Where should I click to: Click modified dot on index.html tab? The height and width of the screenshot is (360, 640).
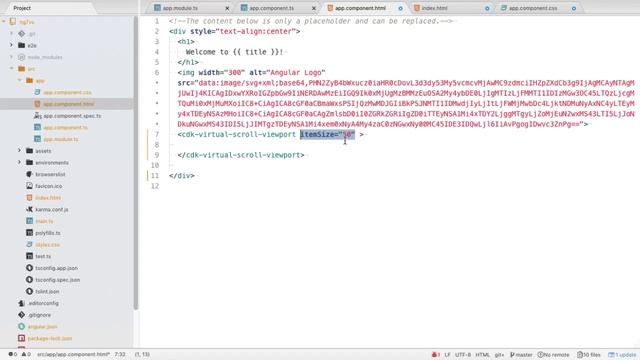pos(487,8)
